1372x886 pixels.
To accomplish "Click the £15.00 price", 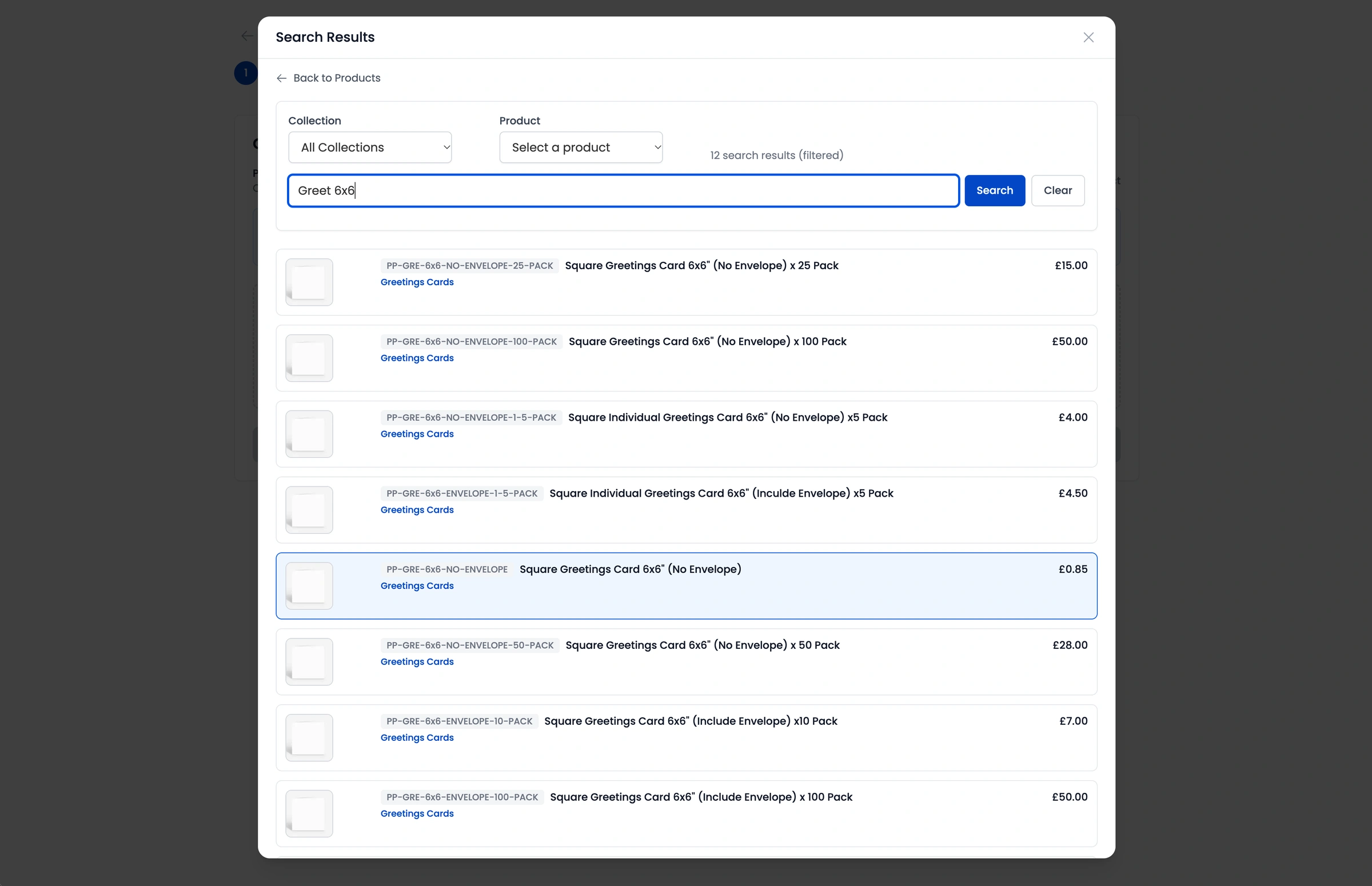I will point(1071,265).
